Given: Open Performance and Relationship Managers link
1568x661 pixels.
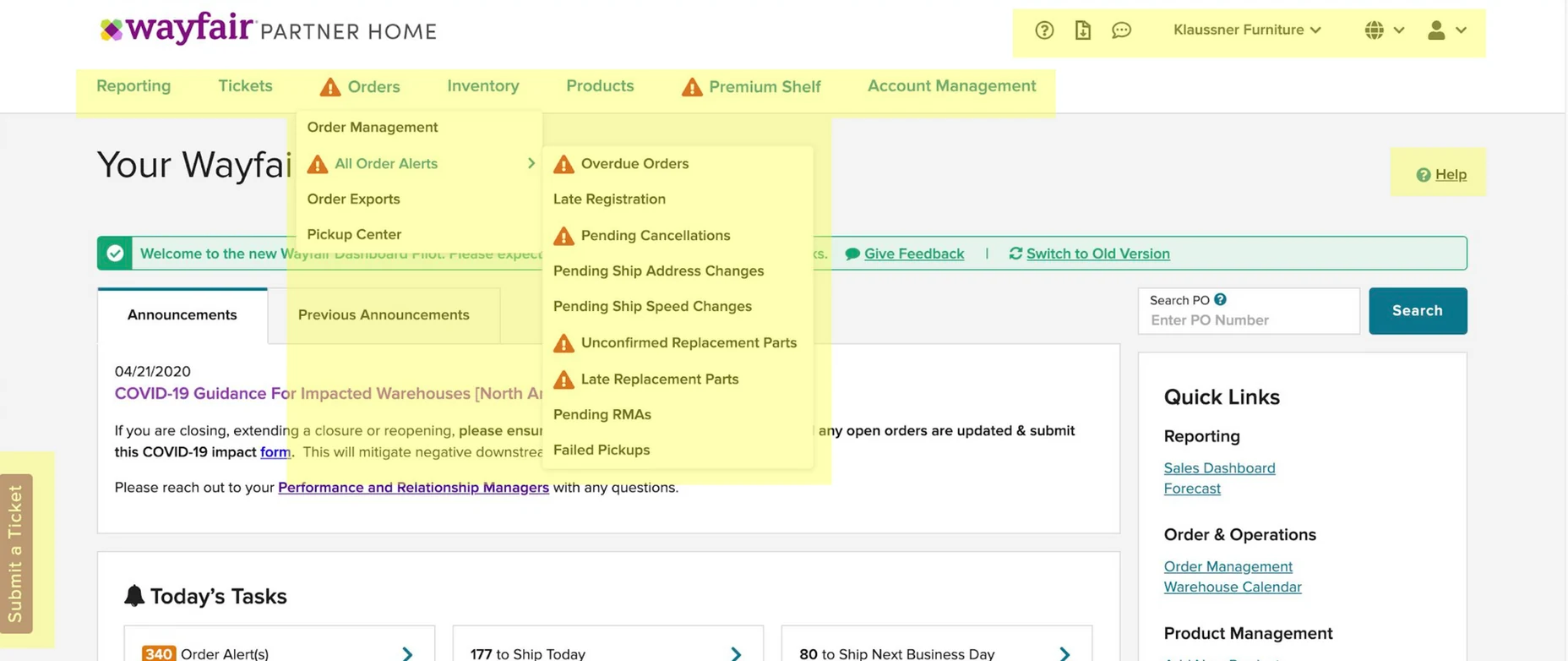Looking at the screenshot, I should coord(413,488).
